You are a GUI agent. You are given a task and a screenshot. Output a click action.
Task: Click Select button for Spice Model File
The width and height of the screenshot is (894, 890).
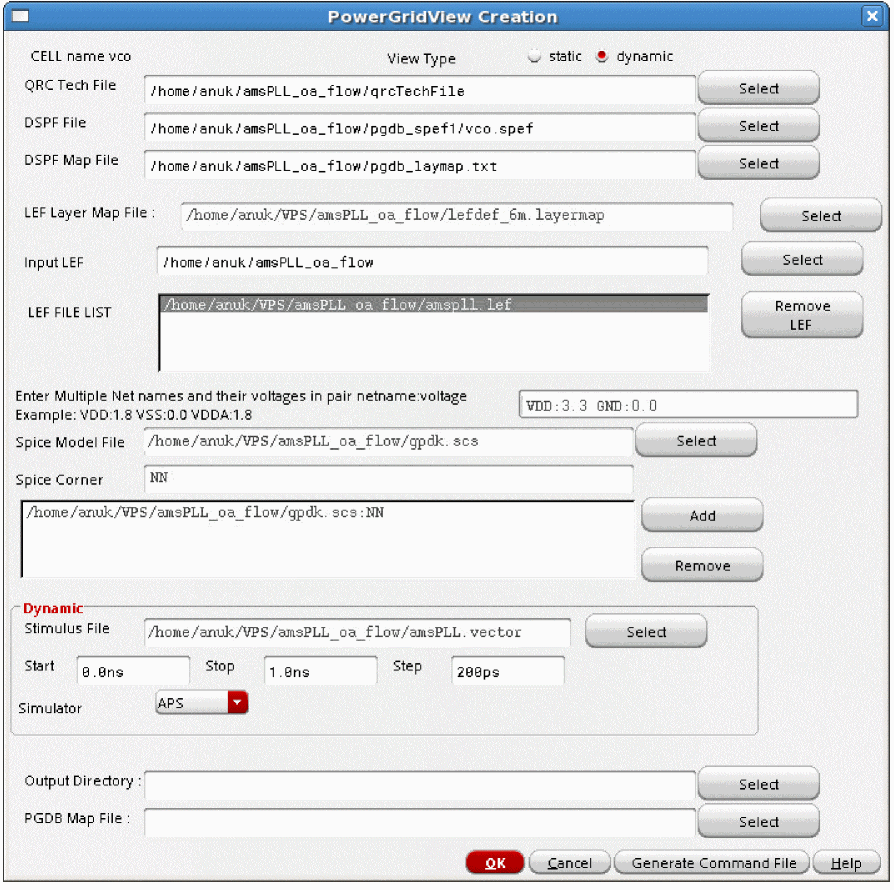[x=696, y=441]
